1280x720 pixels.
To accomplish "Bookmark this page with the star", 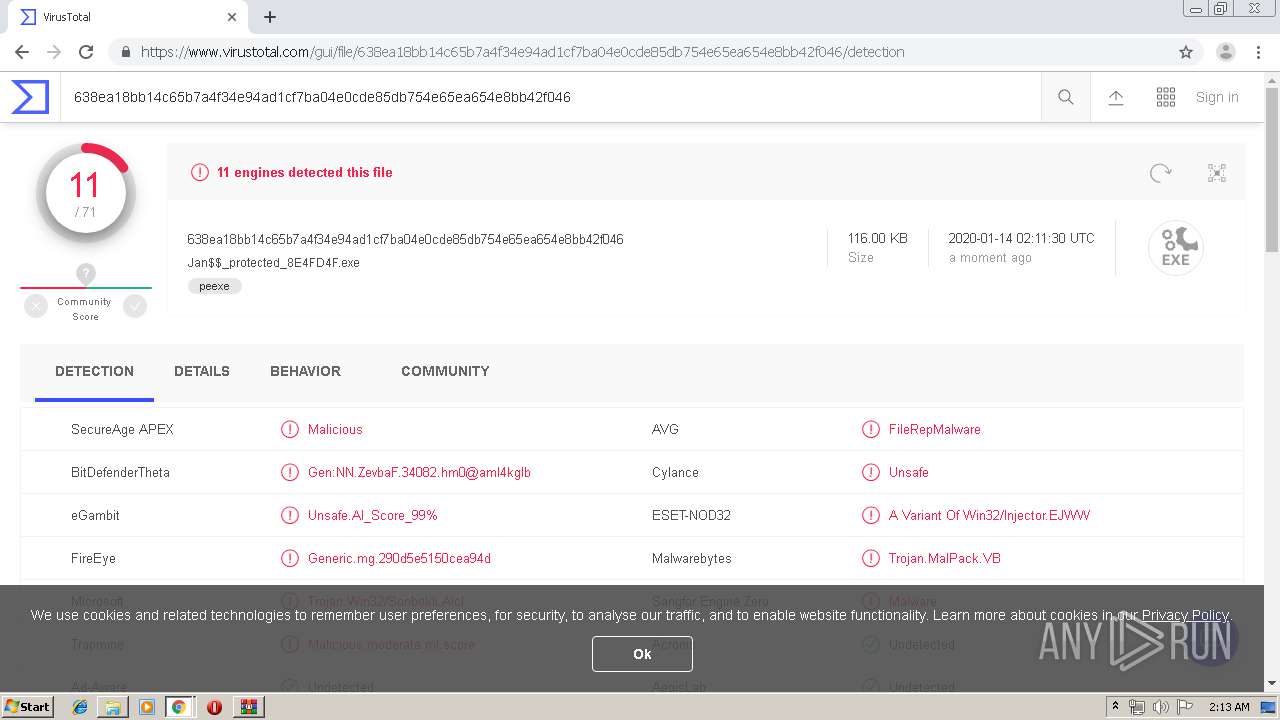I will (x=1186, y=52).
